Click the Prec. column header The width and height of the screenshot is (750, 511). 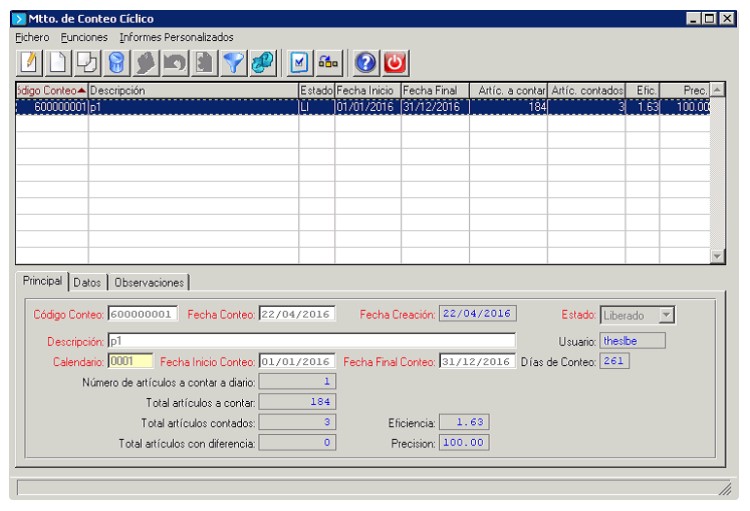point(685,90)
